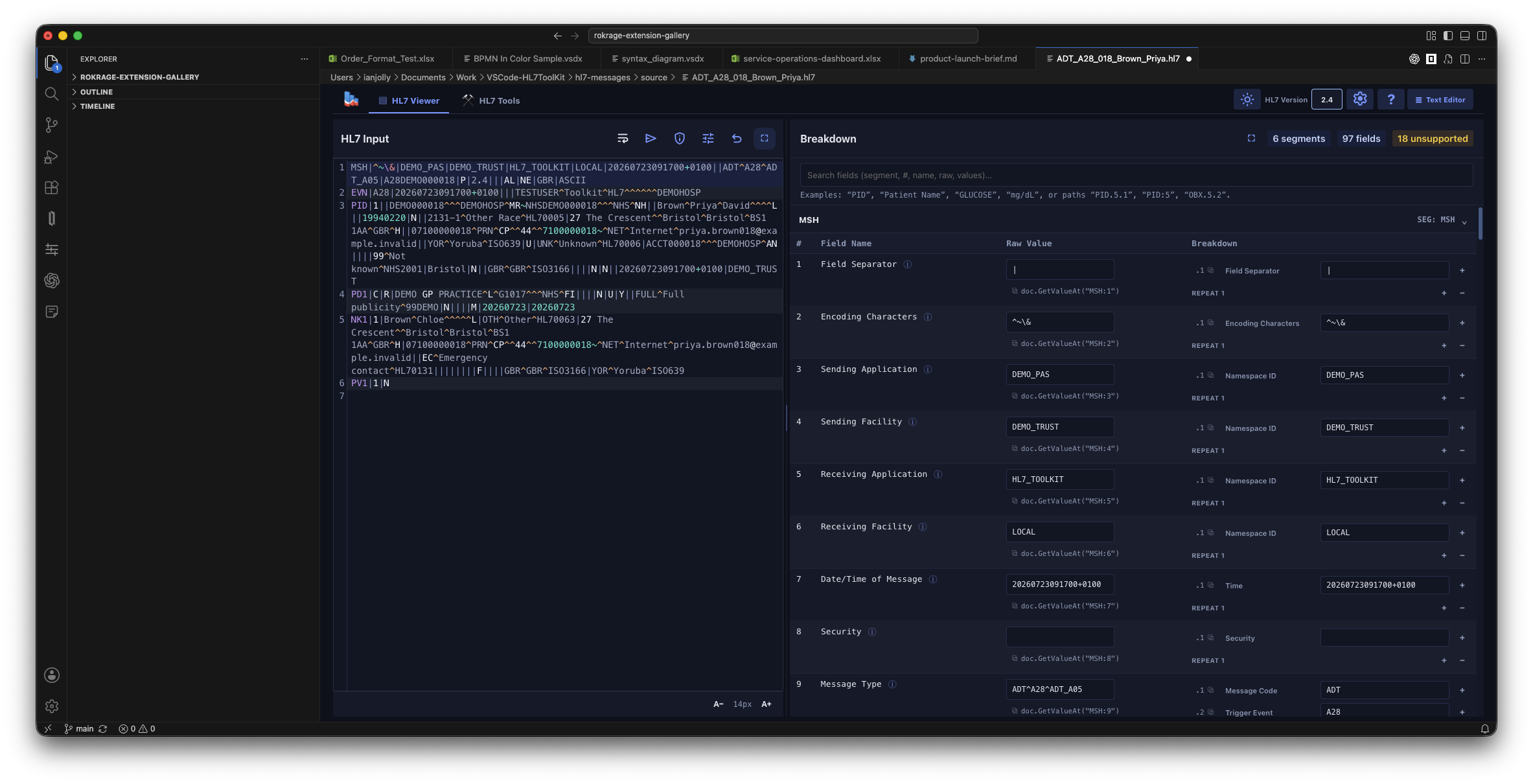Open the HL7 Tools tab

click(x=490, y=100)
